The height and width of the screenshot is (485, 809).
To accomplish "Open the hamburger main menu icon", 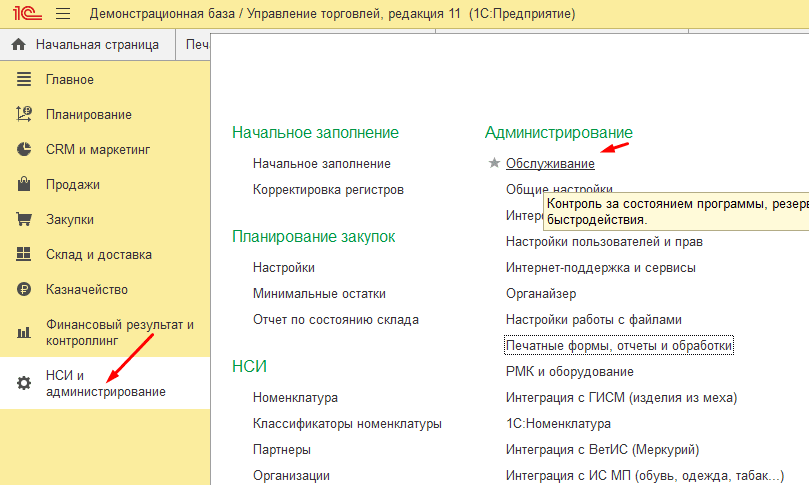I will coord(63,13).
